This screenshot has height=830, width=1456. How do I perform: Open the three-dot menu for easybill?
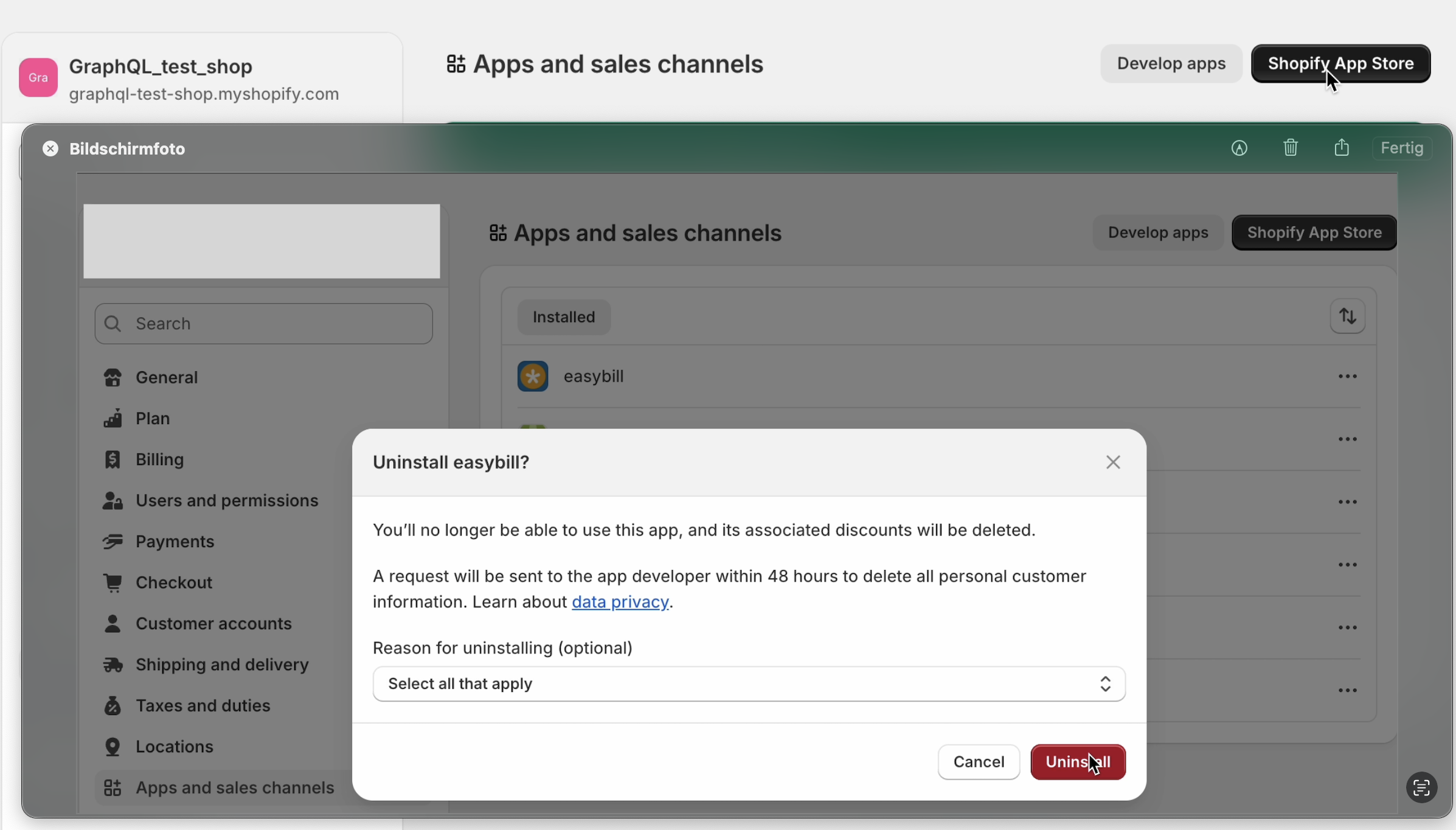click(1347, 376)
